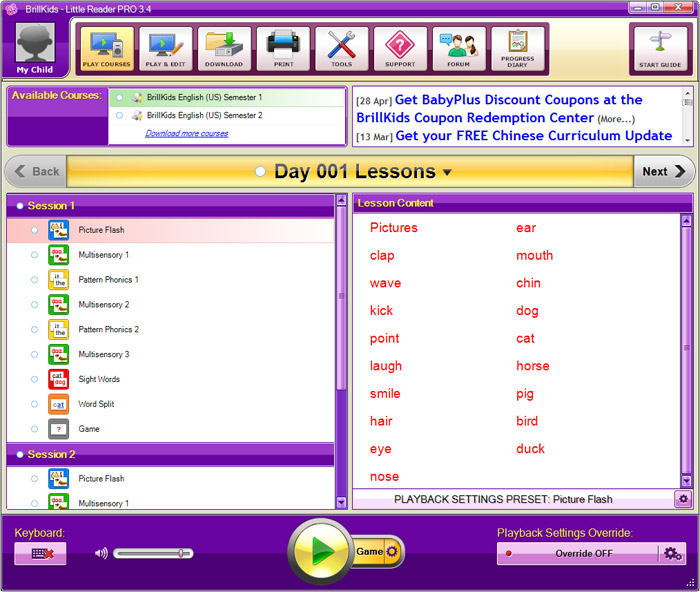The image size is (700, 592).
Task: Select BrillKids English (US) Semester 2 radio
Action: pyautogui.click(x=119, y=115)
